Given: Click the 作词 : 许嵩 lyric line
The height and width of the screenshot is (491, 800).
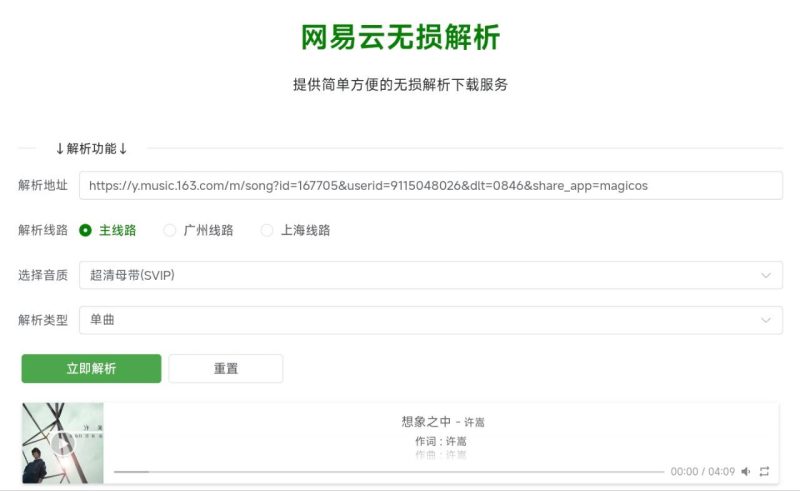Looking at the screenshot, I should (x=441, y=441).
